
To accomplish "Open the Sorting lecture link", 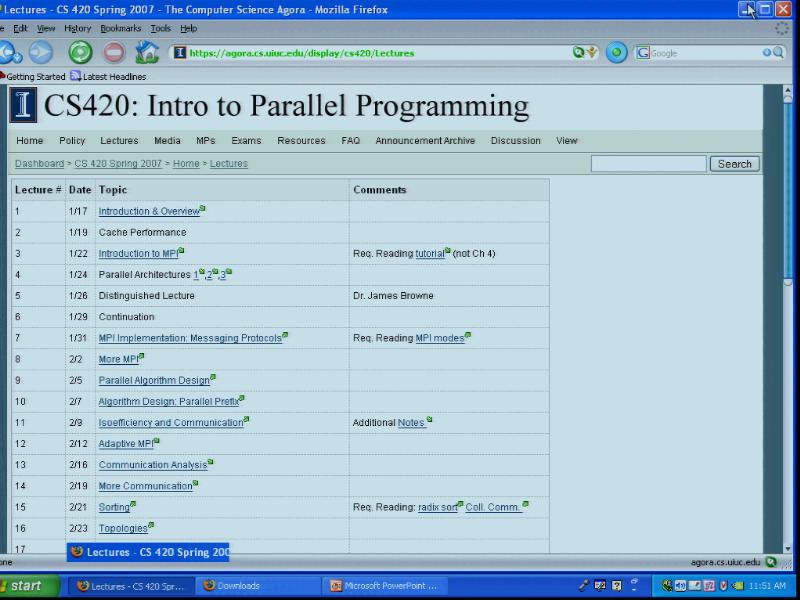I will click(114, 508).
